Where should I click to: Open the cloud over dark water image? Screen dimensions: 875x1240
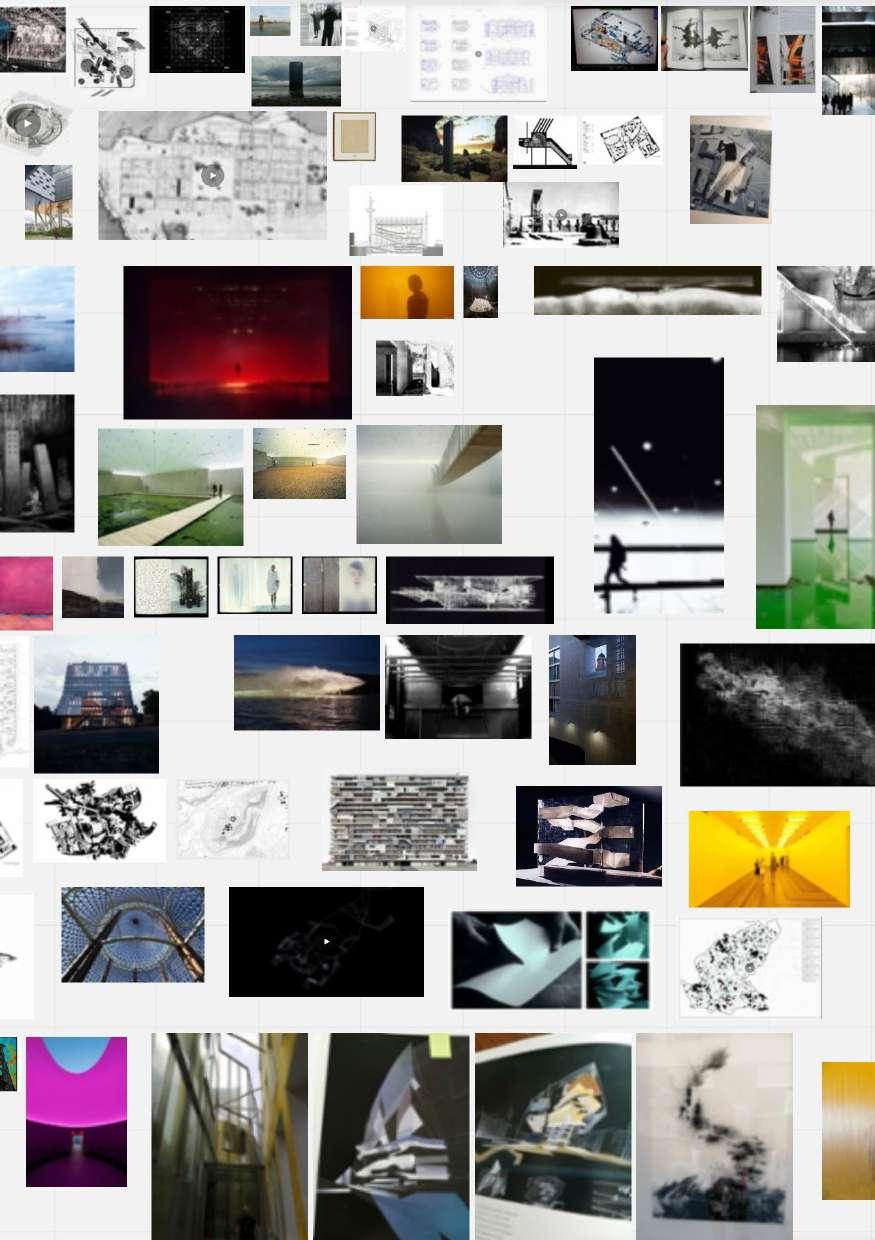coord(307,682)
